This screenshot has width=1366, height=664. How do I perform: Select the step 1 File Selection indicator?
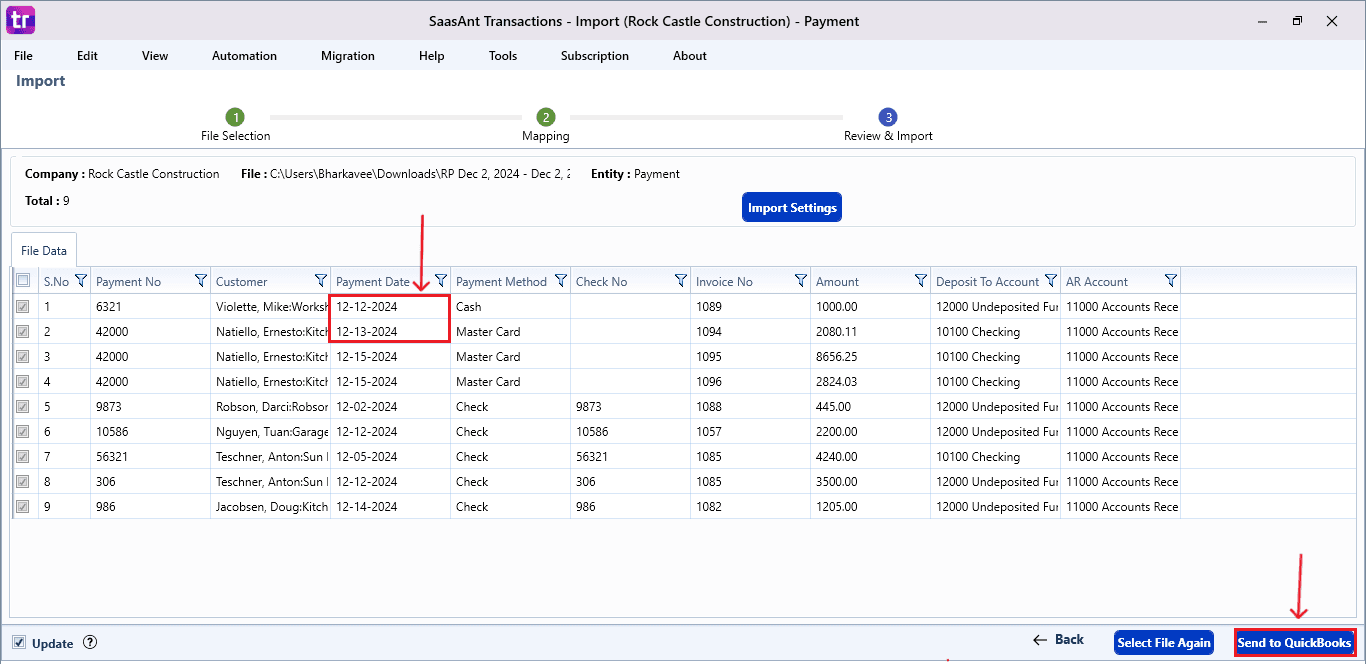(235, 117)
